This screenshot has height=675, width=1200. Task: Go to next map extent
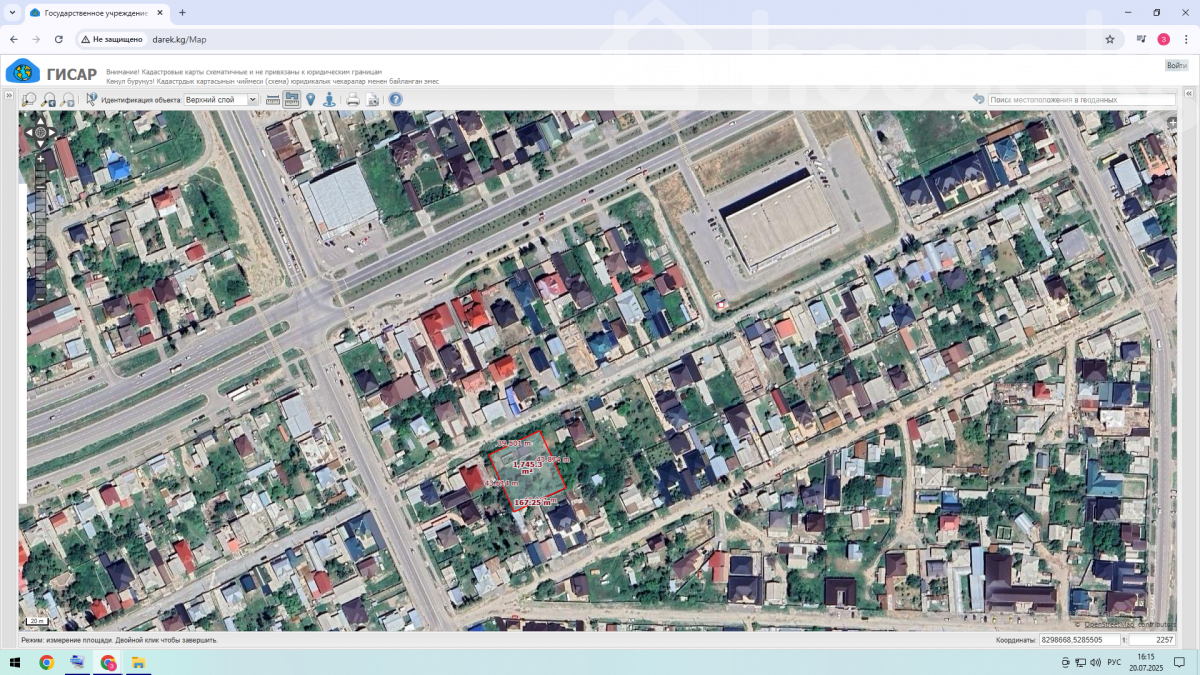tap(67, 100)
